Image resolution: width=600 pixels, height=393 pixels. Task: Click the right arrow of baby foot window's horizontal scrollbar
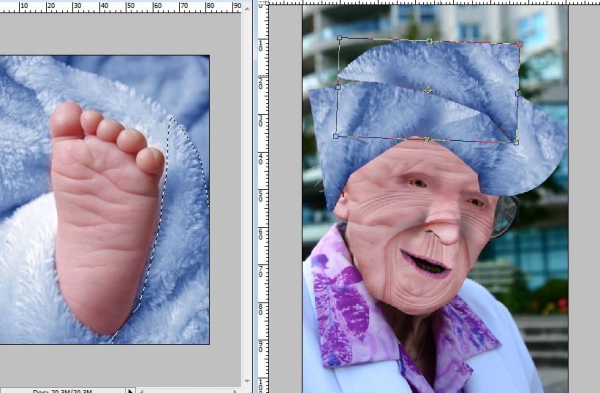pos(235,391)
